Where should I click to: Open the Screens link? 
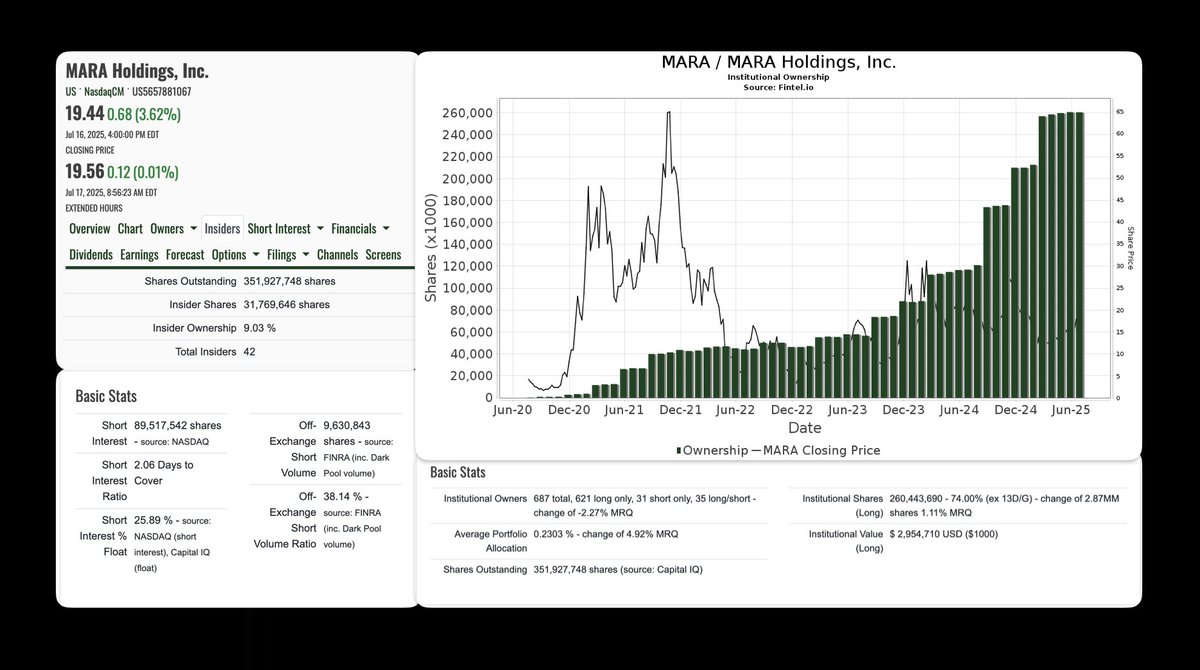point(383,255)
